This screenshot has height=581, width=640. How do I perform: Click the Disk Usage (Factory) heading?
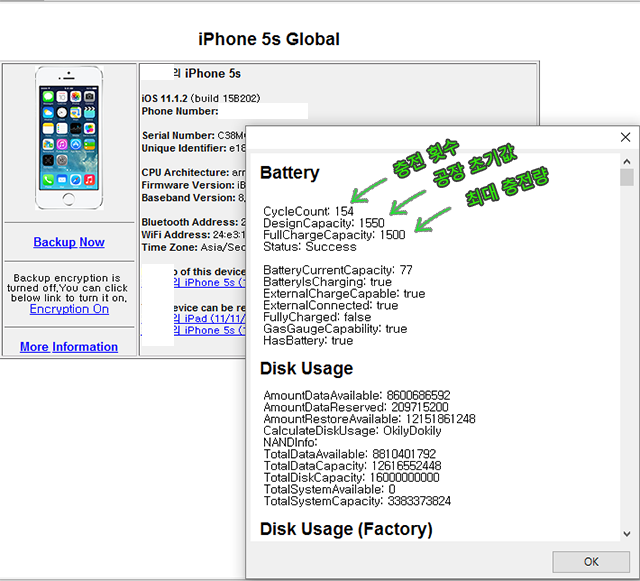[346, 529]
